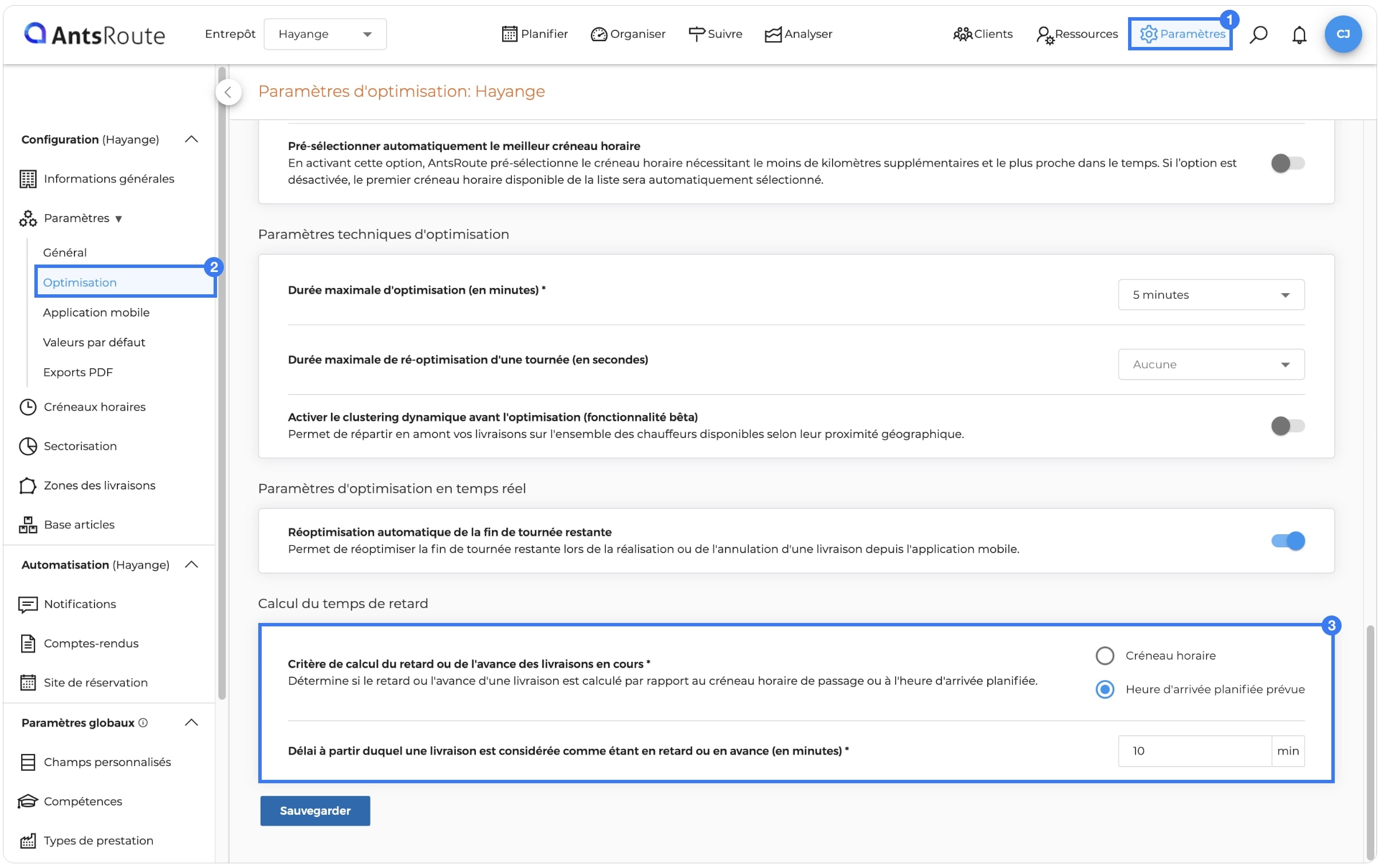Open Types de prestation page
The image size is (1380, 868).
click(98, 841)
